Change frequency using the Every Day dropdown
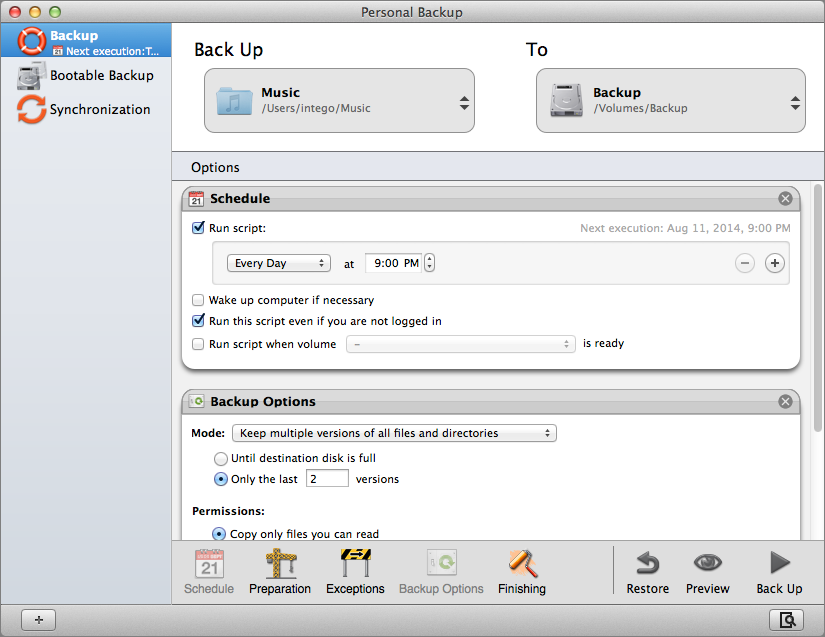The height and width of the screenshot is (637, 825). pos(278,262)
